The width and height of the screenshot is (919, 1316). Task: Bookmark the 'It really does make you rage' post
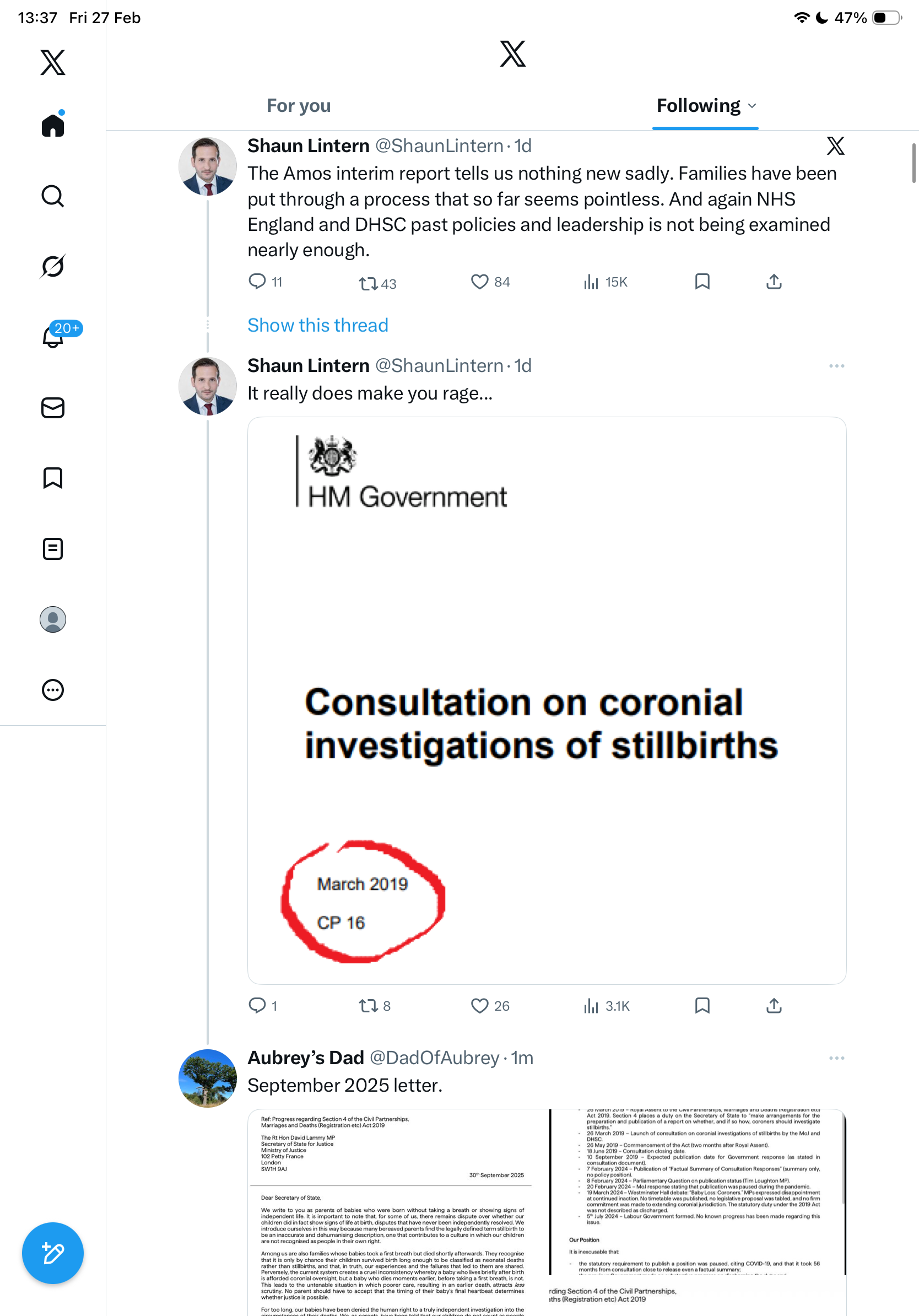(x=702, y=1006)
